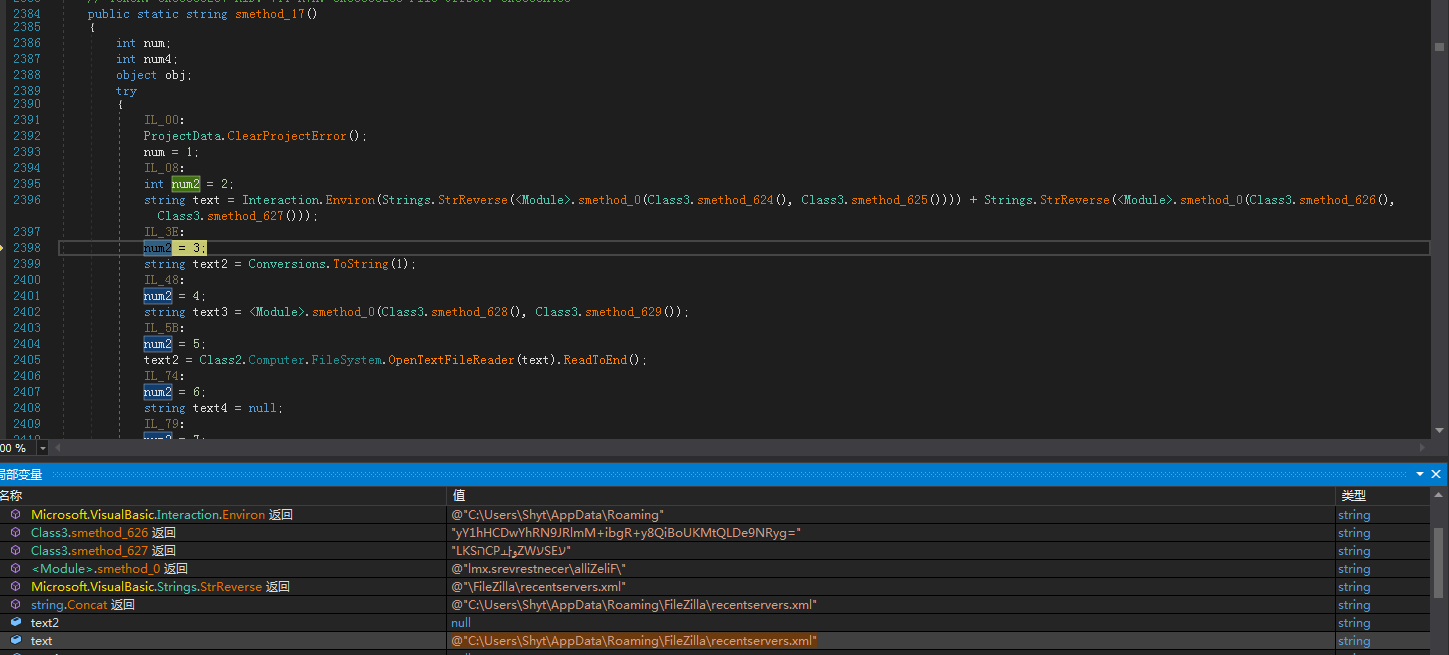This screenshot has width=1449, height=655.
Task: Click the icon beside string.Concat return row
Action: [x=15, y=605]
